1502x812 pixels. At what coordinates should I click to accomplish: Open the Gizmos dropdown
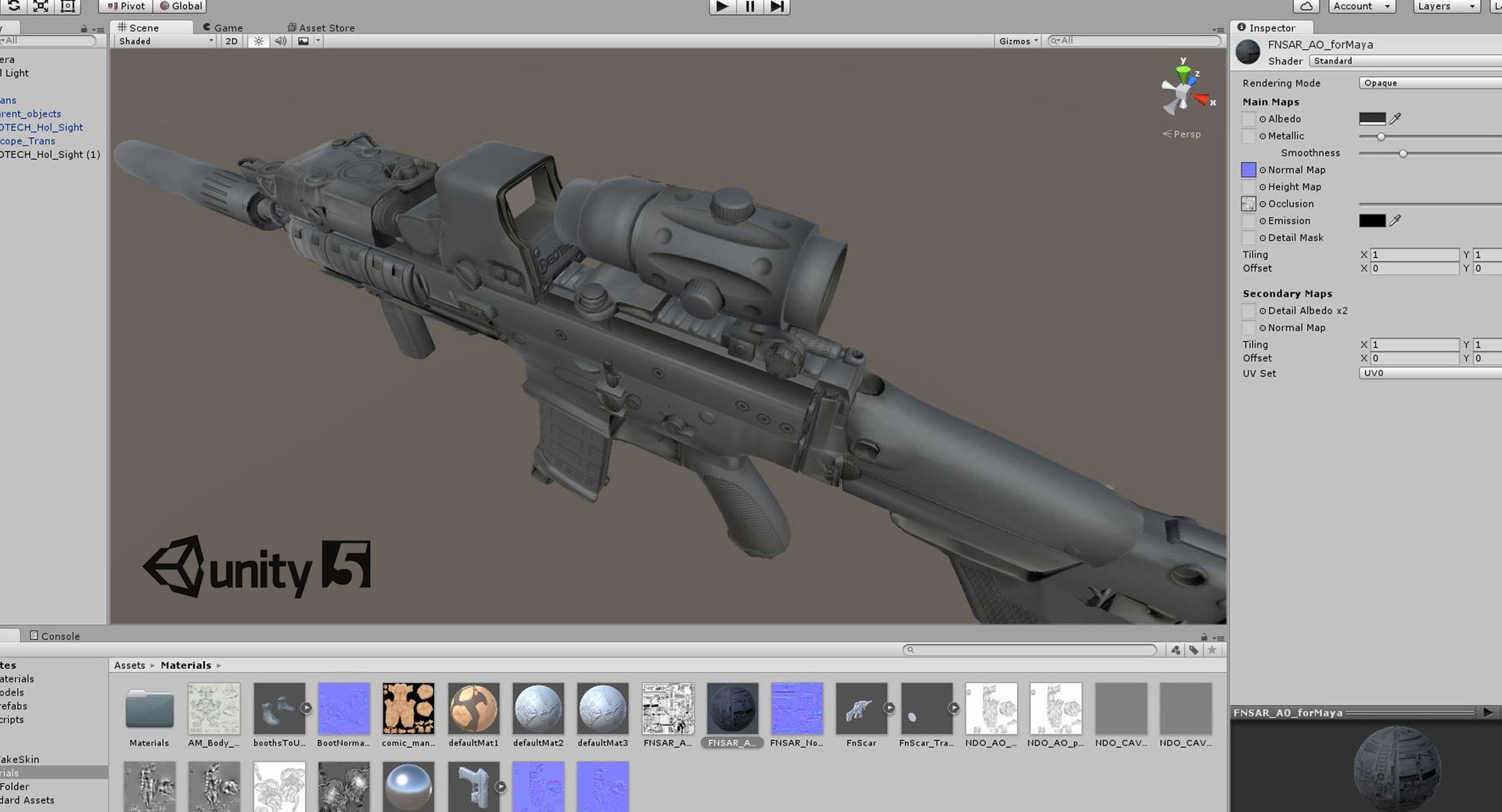pyautogui.click(x=1018, y=41)
